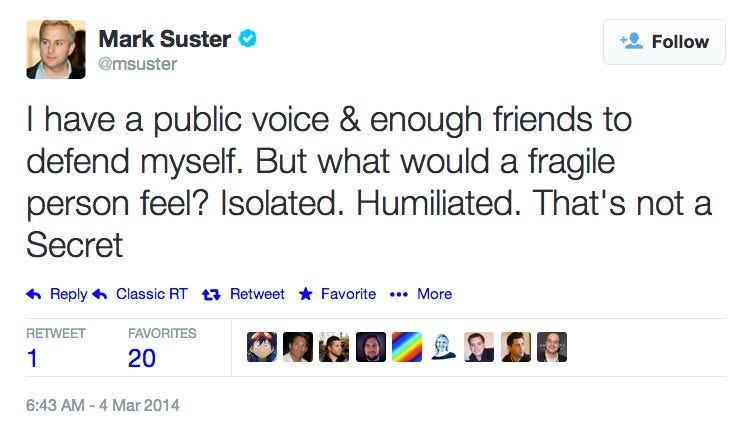The height and width of the screenshot is (431, 745).
Task: Open the @msuster handle link
Action: pyautogui.click(x=137, y=64)
